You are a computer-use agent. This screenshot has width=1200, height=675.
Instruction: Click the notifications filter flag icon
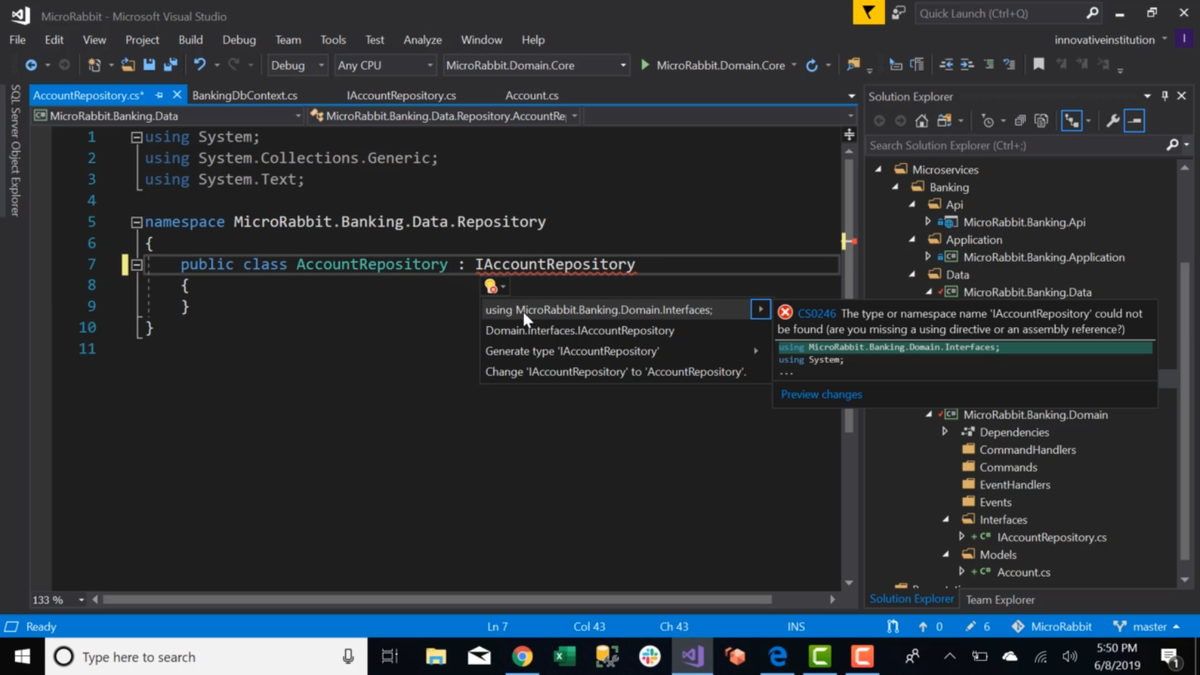coord(868,13)
